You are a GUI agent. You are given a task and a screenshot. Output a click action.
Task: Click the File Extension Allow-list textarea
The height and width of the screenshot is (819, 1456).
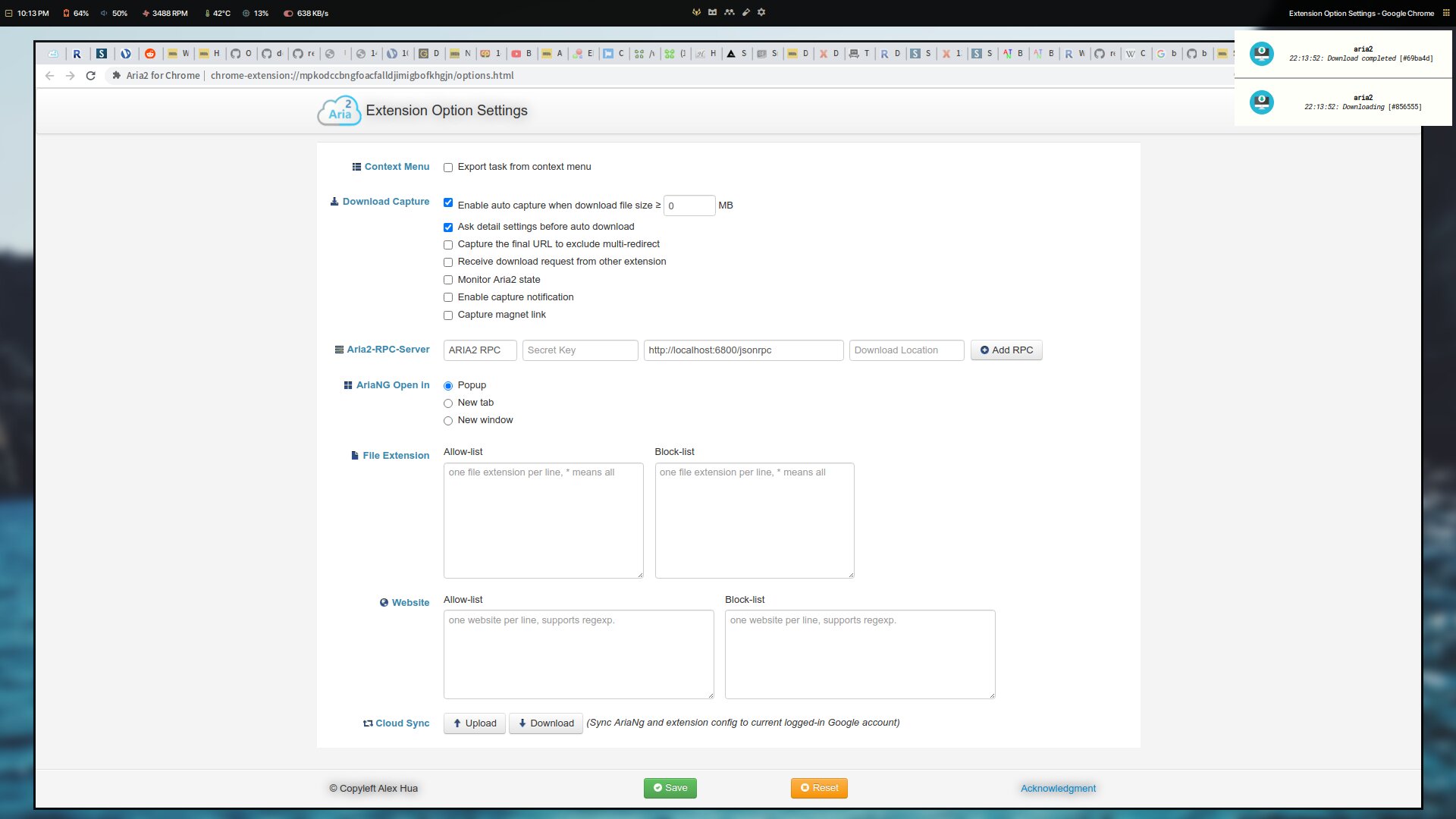pyautogui.click(x=544, y=520)
